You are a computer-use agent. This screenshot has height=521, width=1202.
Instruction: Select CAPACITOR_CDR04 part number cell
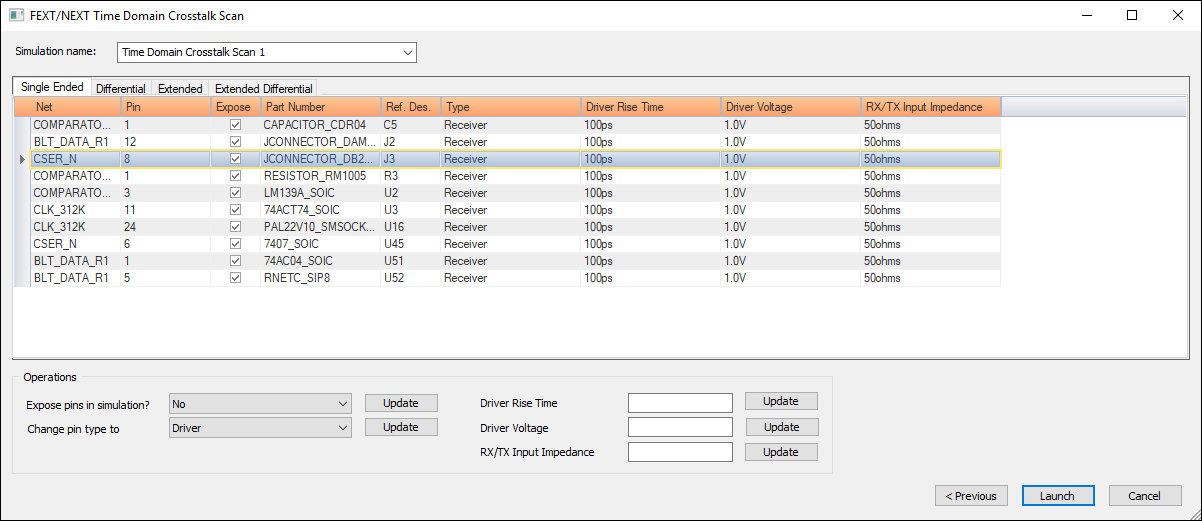point(321,125)
